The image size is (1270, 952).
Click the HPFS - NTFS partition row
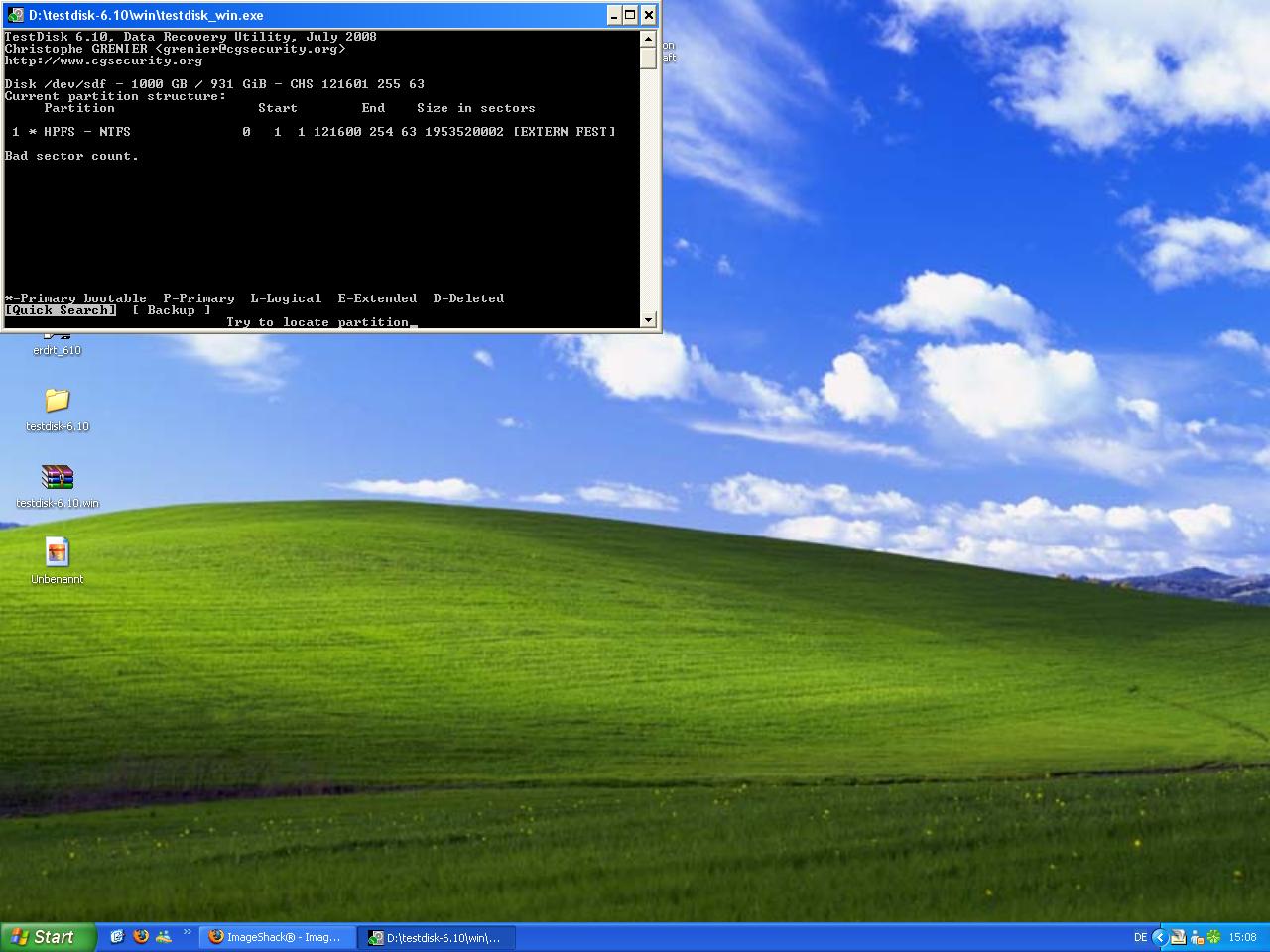315,132
